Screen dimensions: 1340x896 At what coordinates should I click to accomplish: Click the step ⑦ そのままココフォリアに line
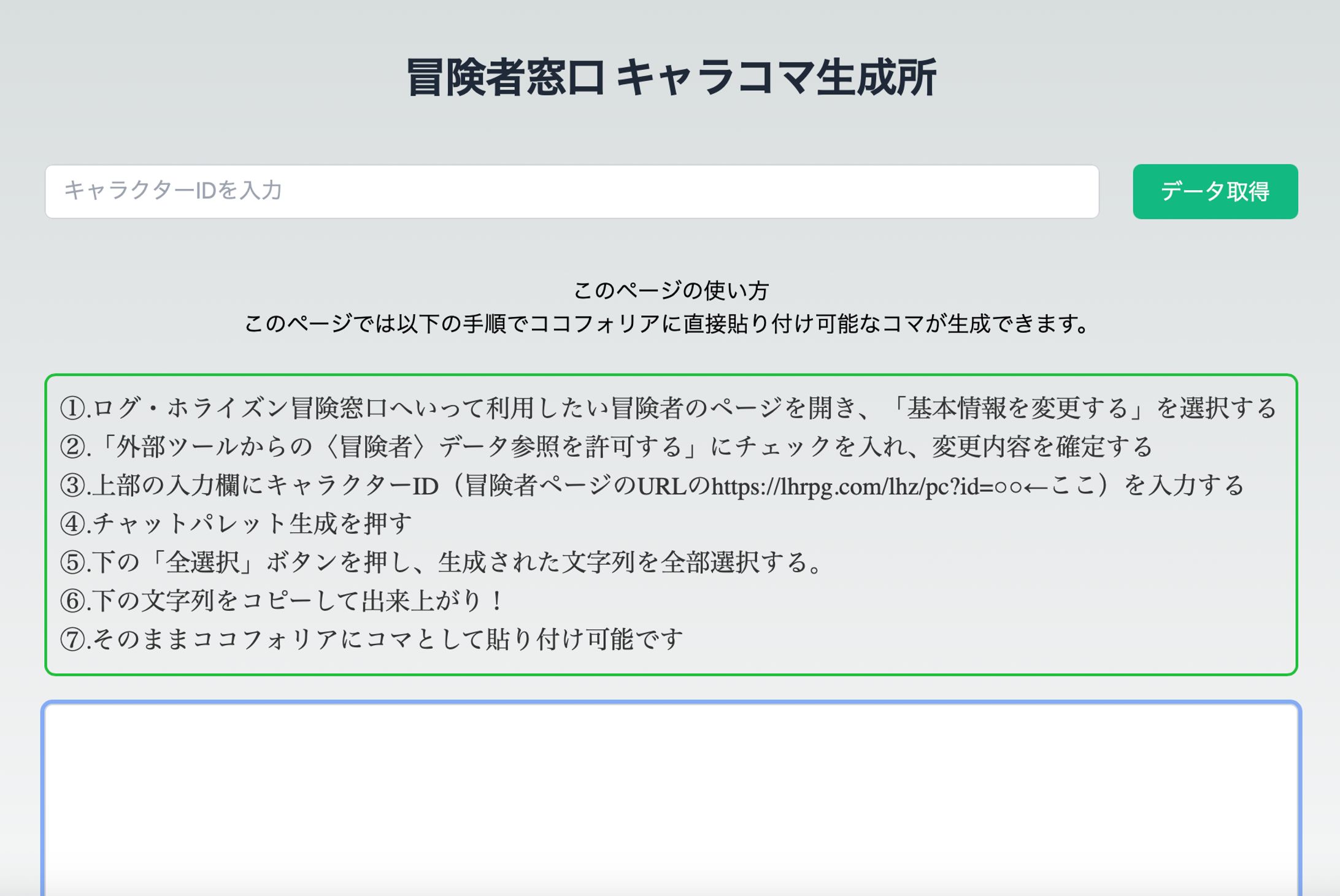click(x=372, y=640)
